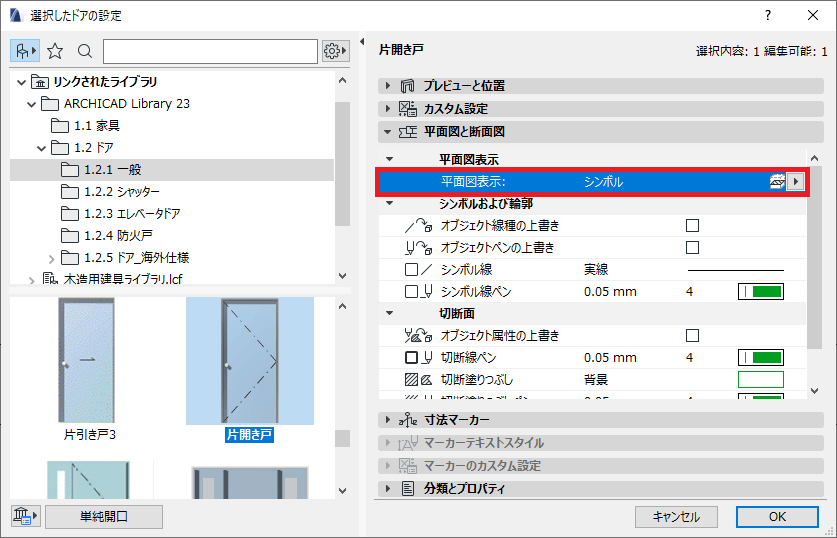The height and width of the screenshot is (538, 837).
Task: Expand 木造用建具ライブラリ.lcf library
Action: coord(31,280)
